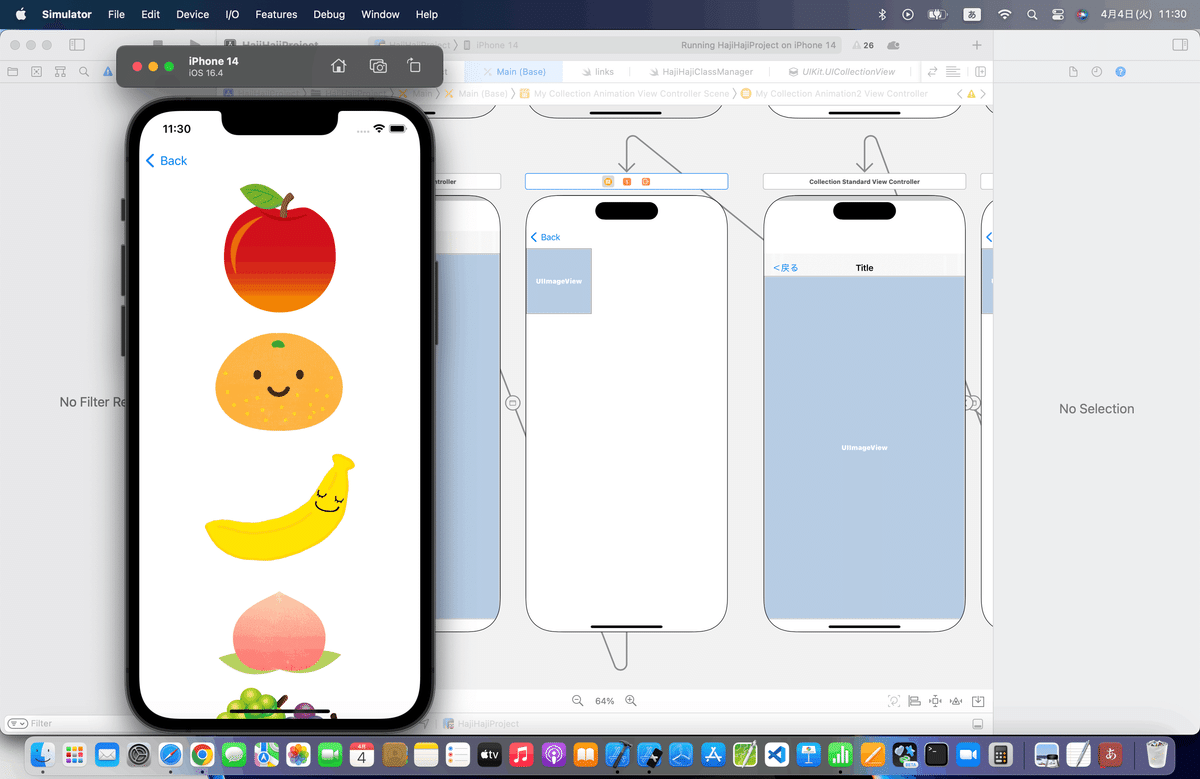Show the Xcode Cloud status icon
This screenshot has height=779, width=1200.
[x=894, y=45]
